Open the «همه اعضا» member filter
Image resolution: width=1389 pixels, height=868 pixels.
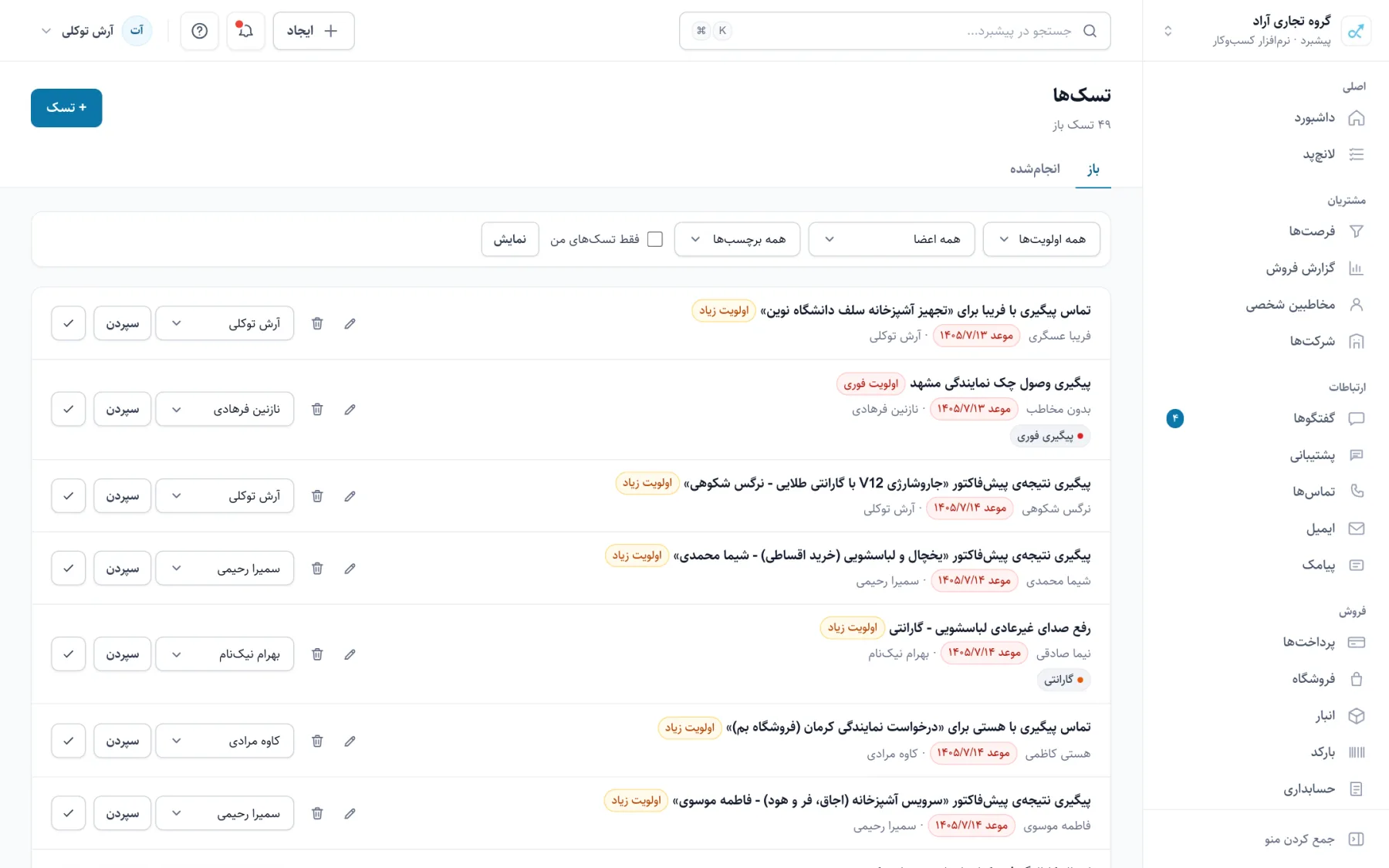pyautogui.click(x=891, y=239)
